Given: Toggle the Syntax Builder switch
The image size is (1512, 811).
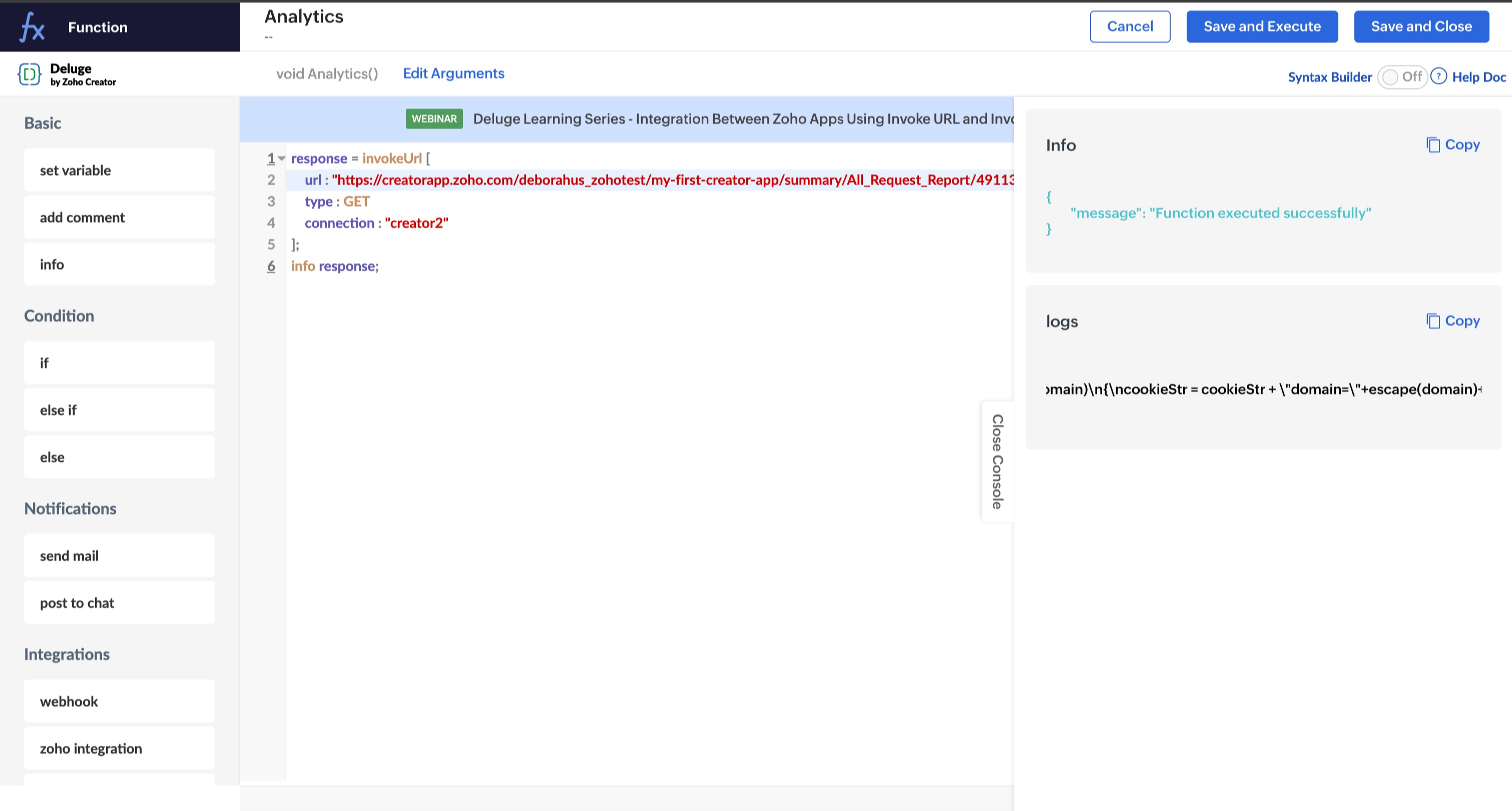Looking at the screenshot, I should (x=1402, y=77).
